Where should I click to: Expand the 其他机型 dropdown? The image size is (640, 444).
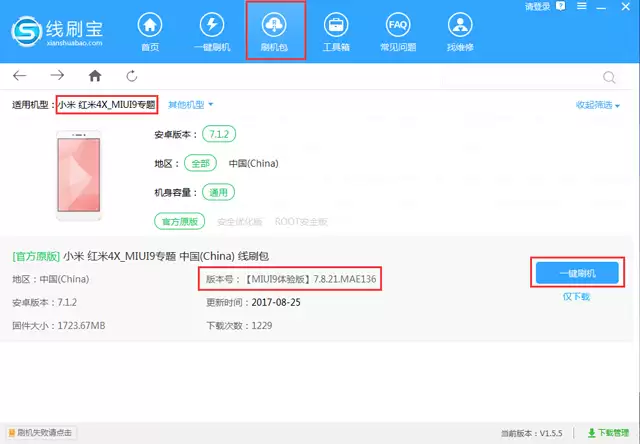click(191, 104)
